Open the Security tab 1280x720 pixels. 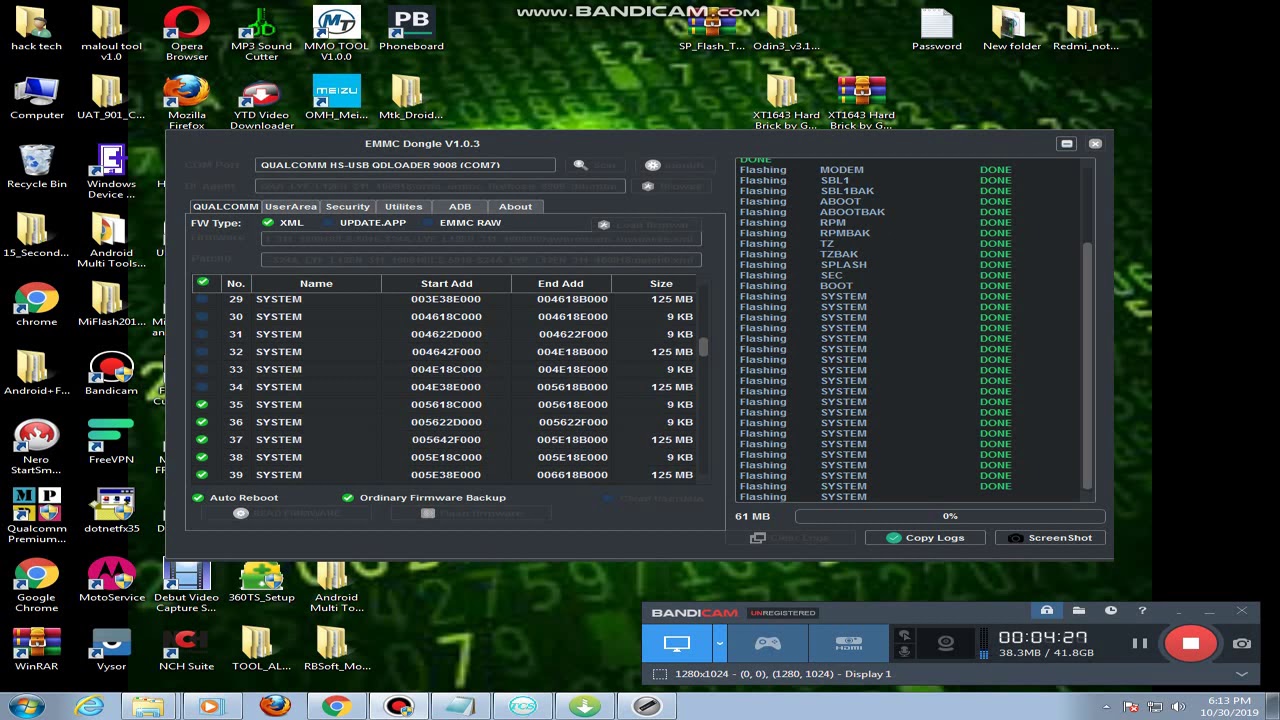point(347,206)
